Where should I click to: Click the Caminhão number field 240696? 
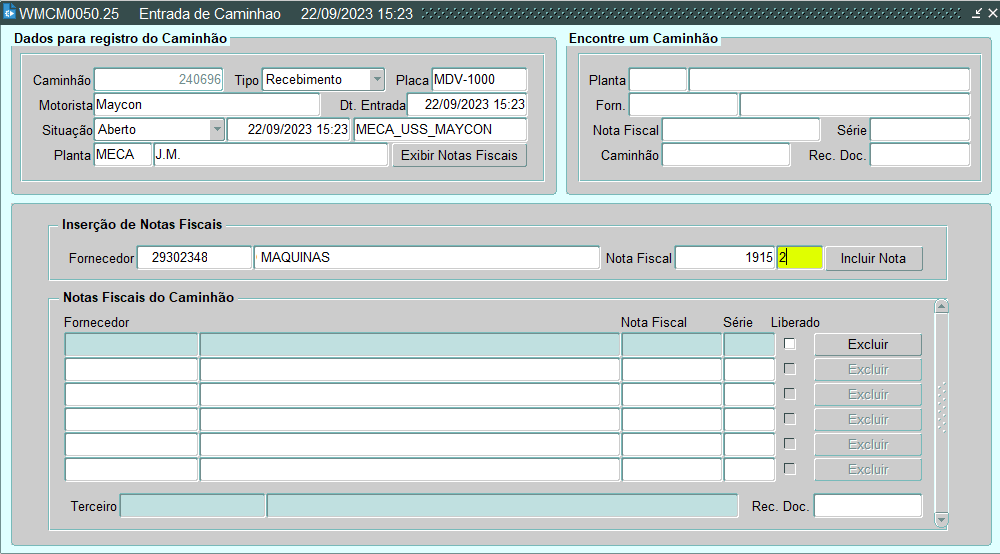point(159,80)
